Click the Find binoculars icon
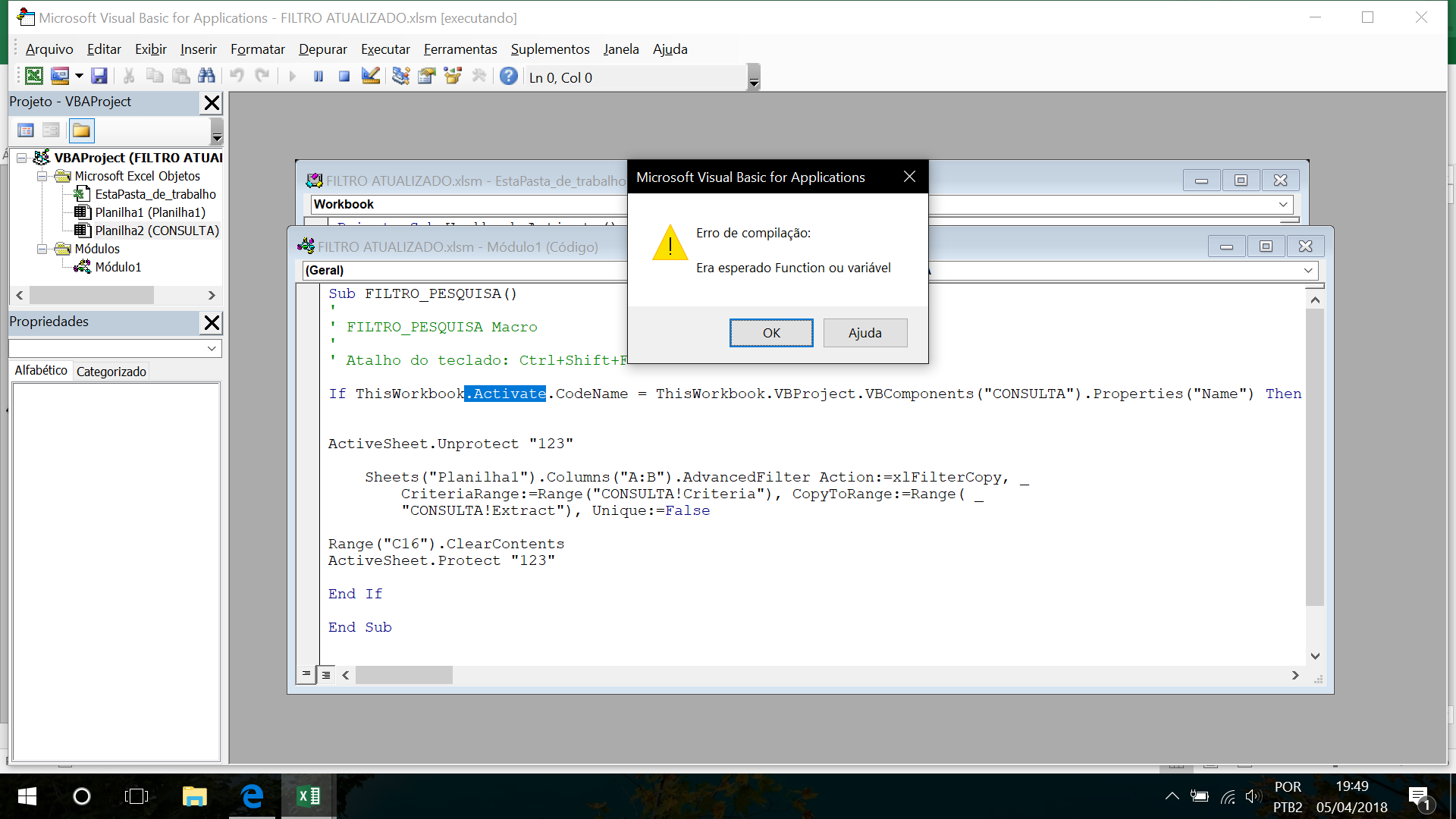1456x819 pixels. click(x=206, y=76)
